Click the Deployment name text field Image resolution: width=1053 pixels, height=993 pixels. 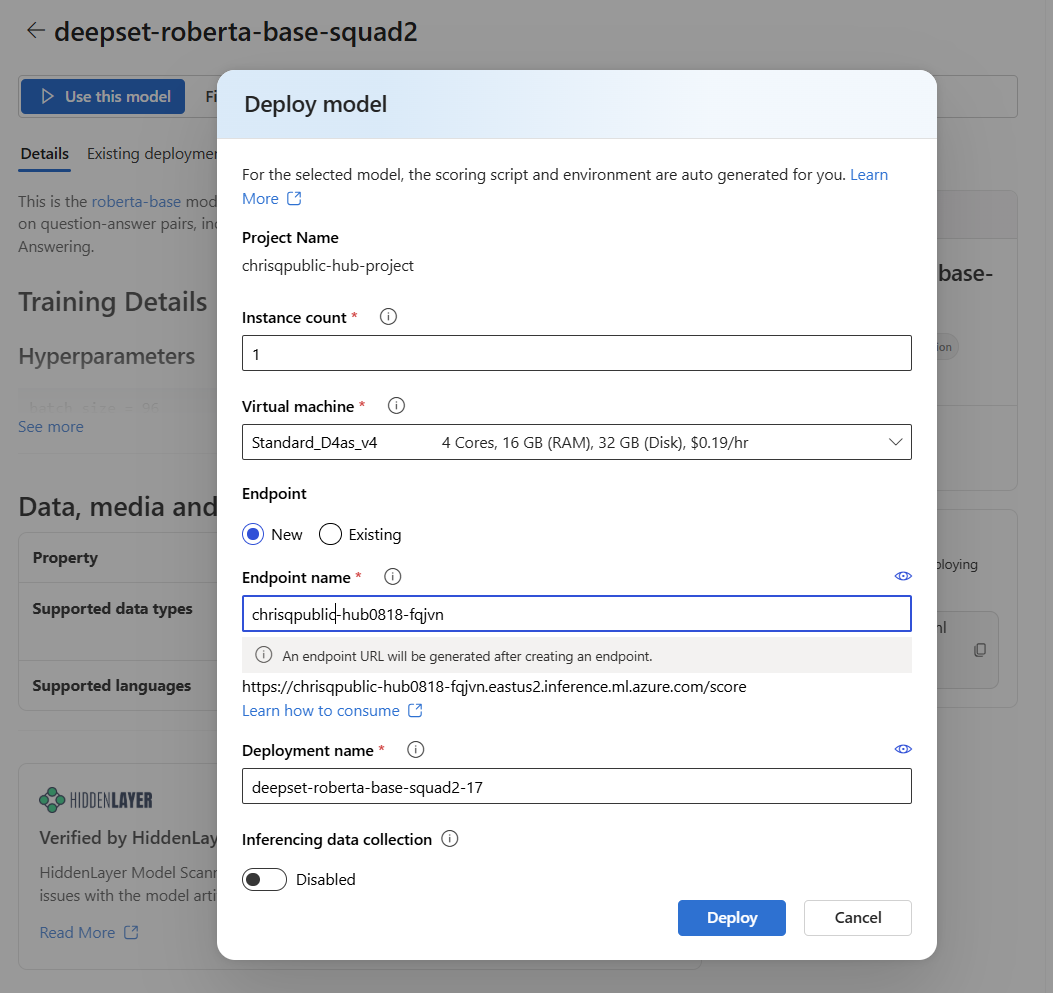click(x=576, y=786)
